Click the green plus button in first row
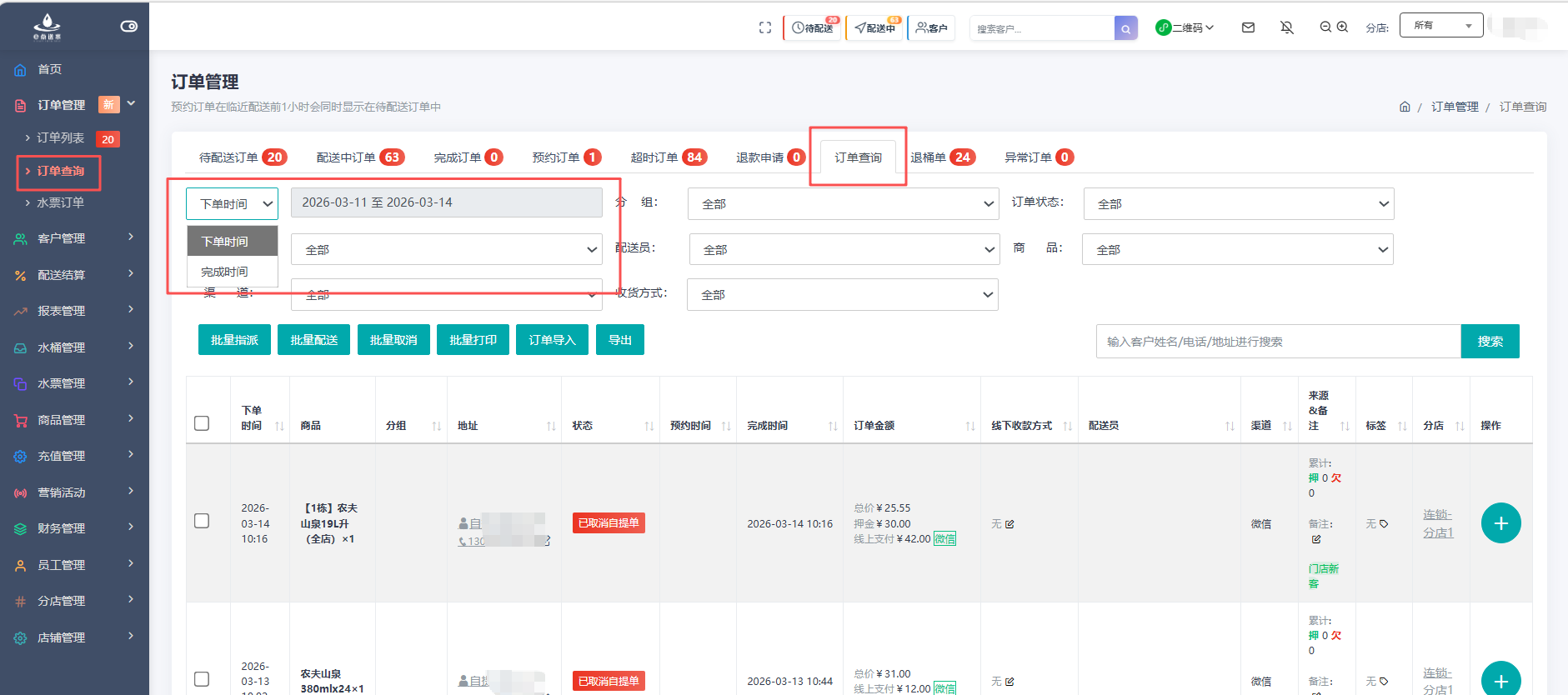The width and height of the screenshot is (1568, 695). (x=1500, y=523)
